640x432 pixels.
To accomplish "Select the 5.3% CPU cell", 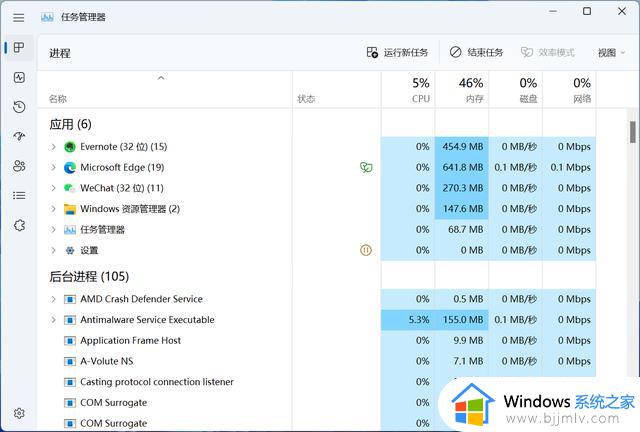I will point(408,320).
